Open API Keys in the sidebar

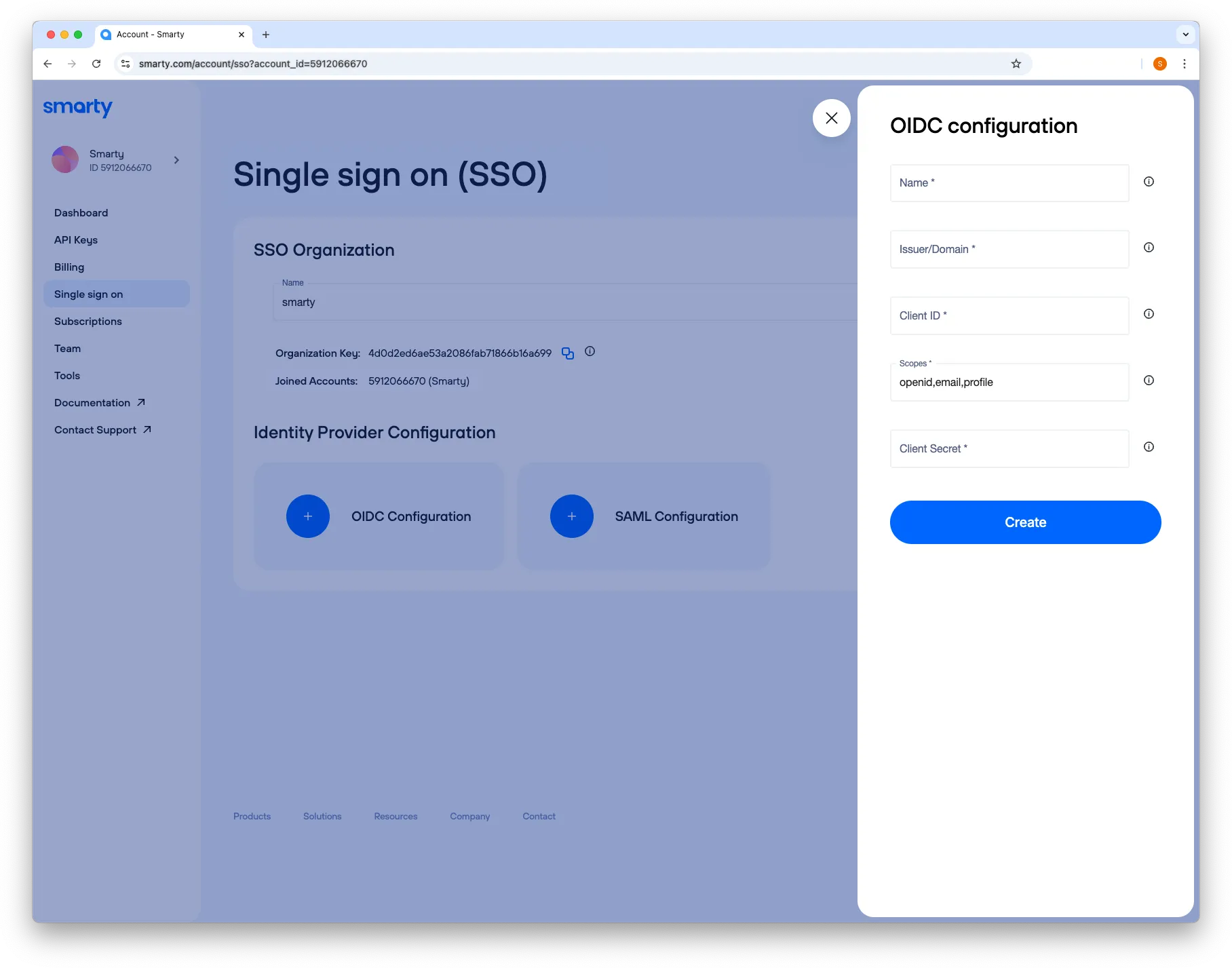76,240
